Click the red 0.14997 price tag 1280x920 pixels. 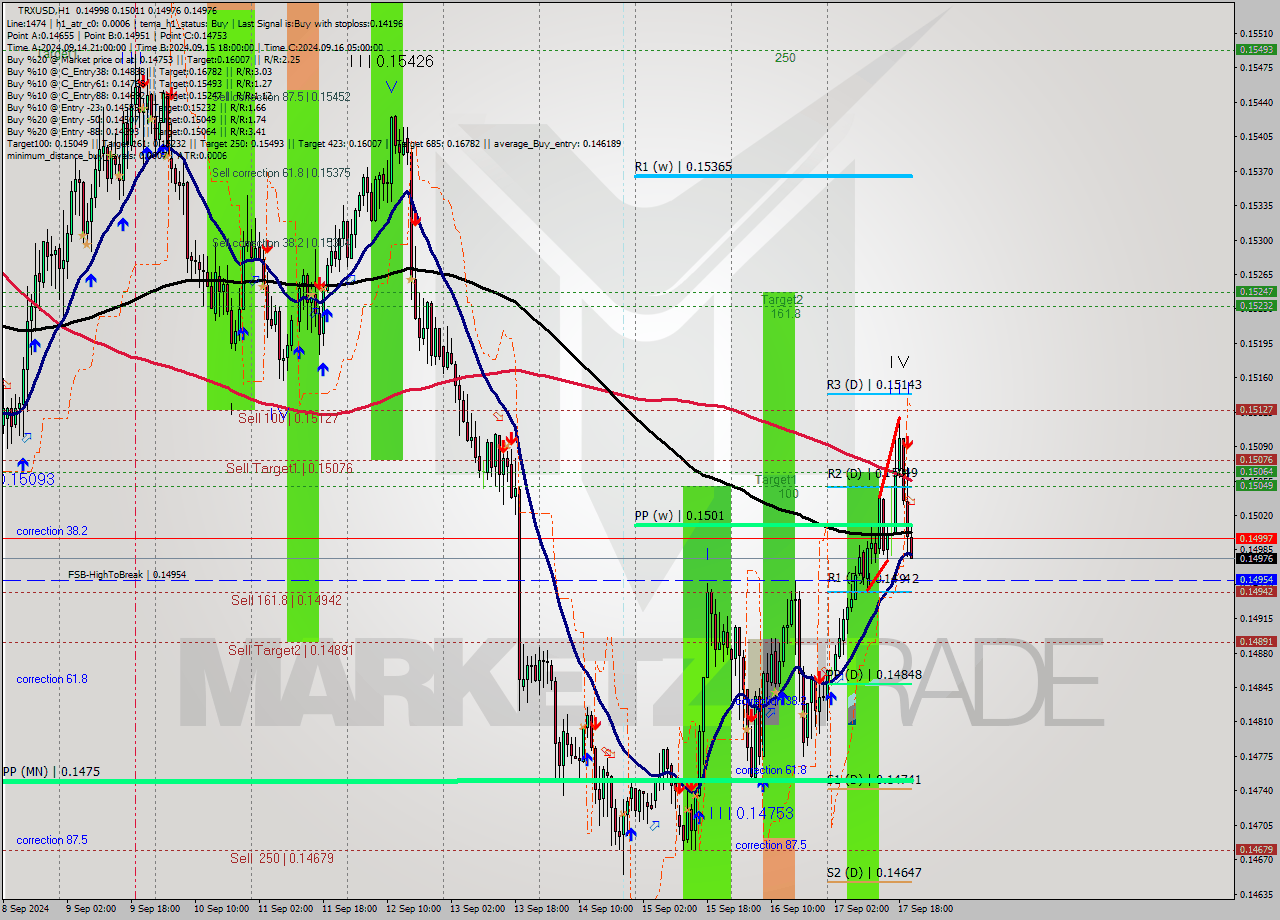(x=1256, y=538)
